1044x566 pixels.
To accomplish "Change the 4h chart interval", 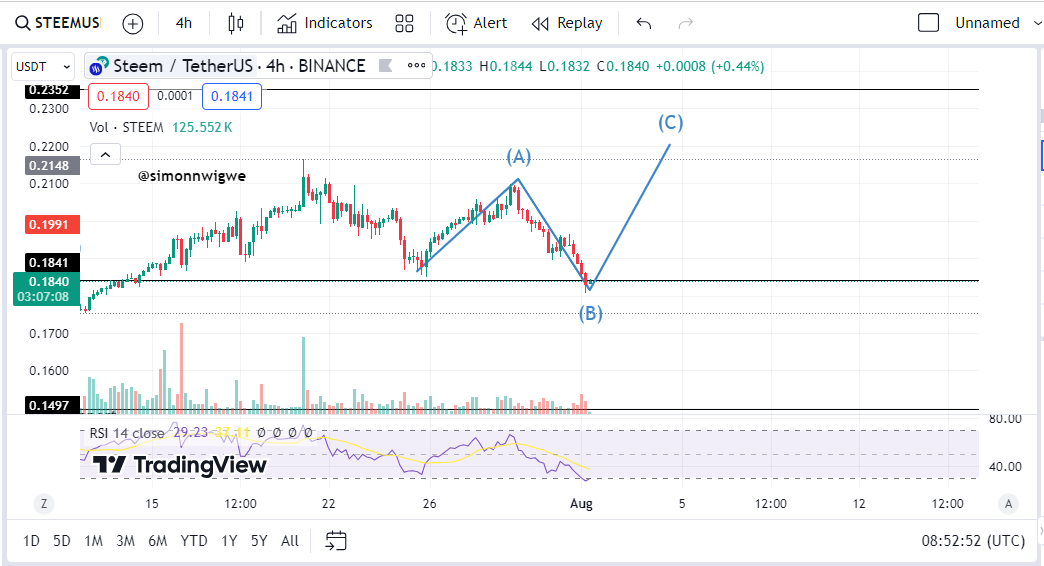I will point(184,23).
